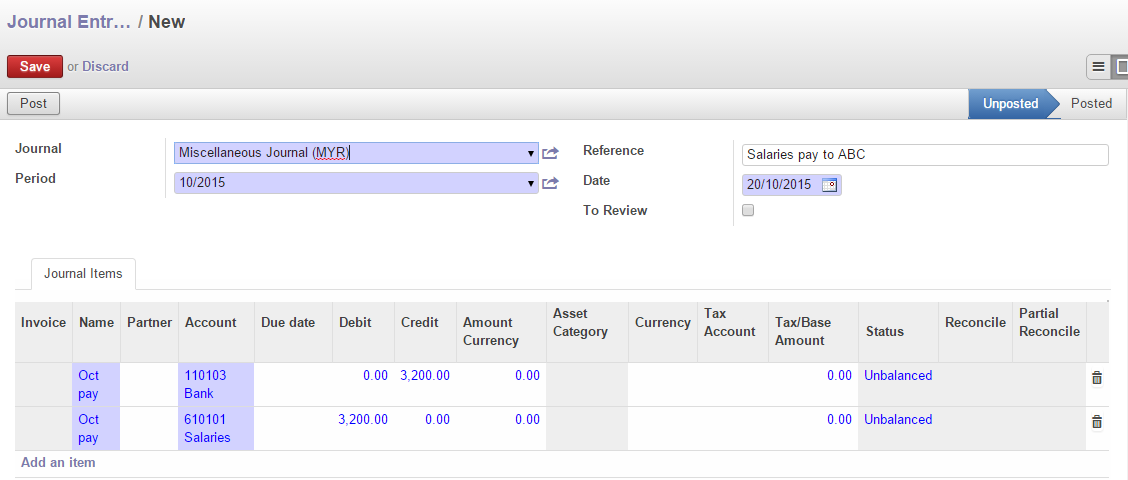Delete the 110103 Bank journal item row
This screenshot has height=480, width=1128.
[1096, 378]
